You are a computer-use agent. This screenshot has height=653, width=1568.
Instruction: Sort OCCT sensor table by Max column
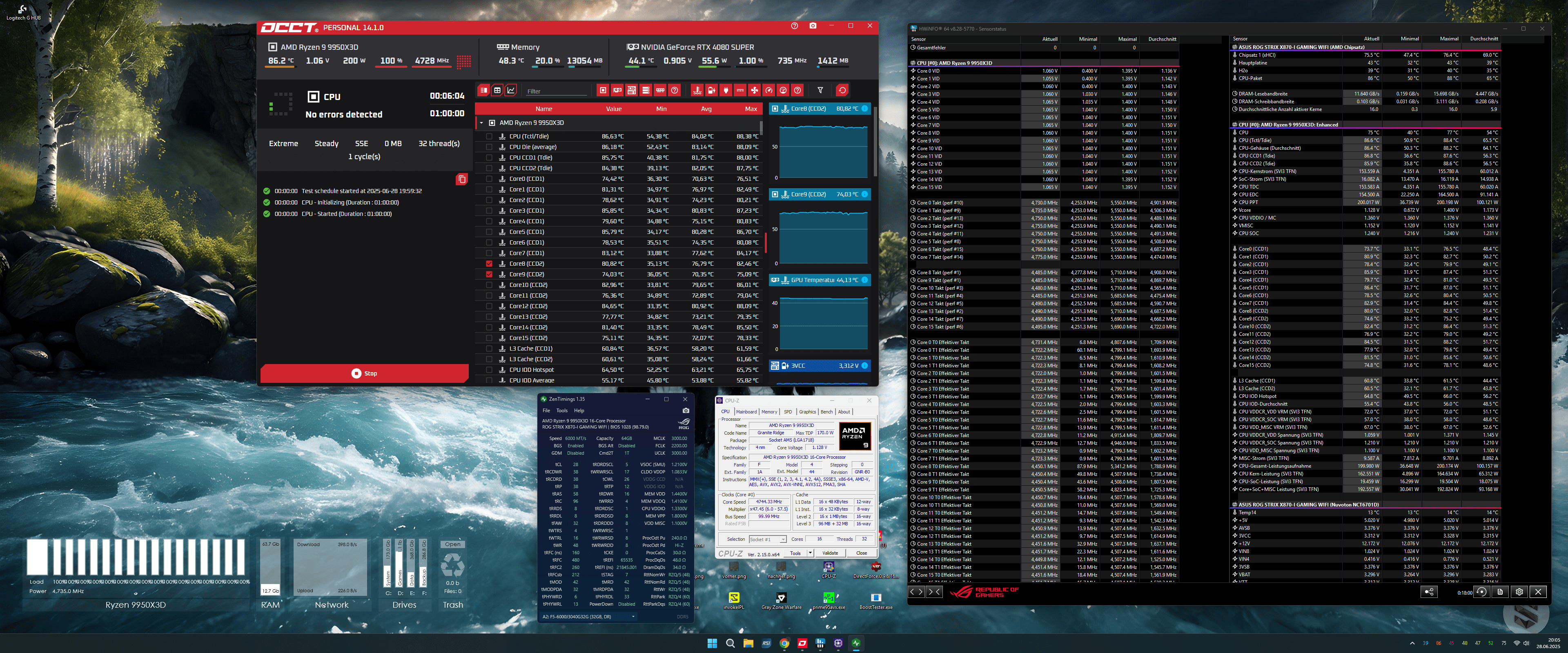coord(751,109)
